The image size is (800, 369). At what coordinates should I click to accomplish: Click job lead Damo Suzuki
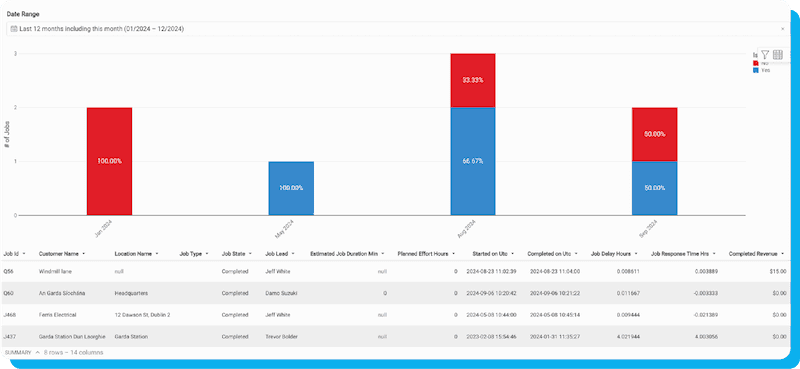pos(281,293)
